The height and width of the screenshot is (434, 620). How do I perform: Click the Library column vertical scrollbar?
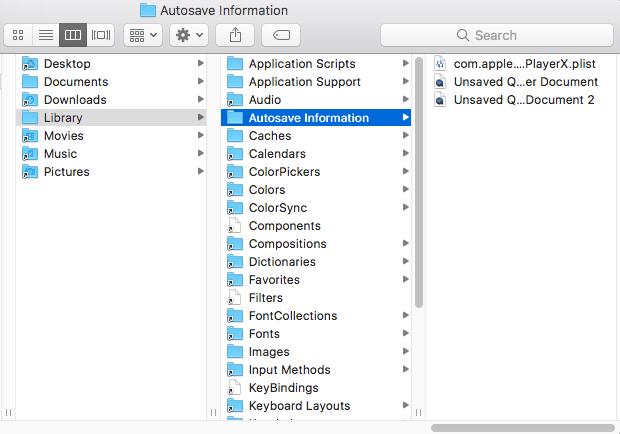click(x=419, y=182)
